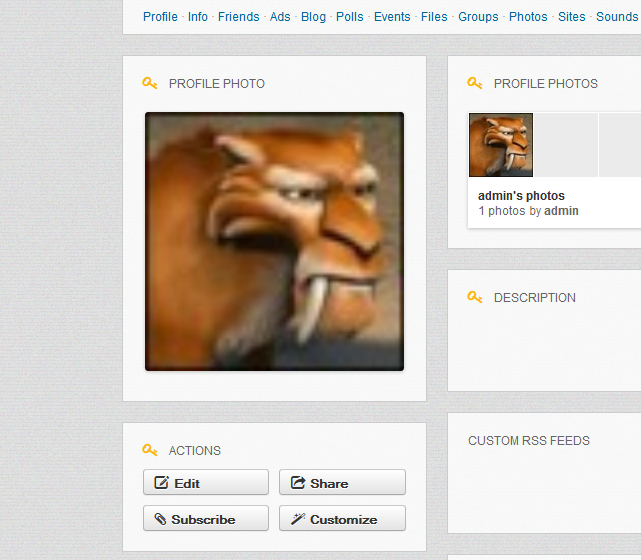The image size is (641, 560).
Task: Click the Share button text
Action: point(329,484)
